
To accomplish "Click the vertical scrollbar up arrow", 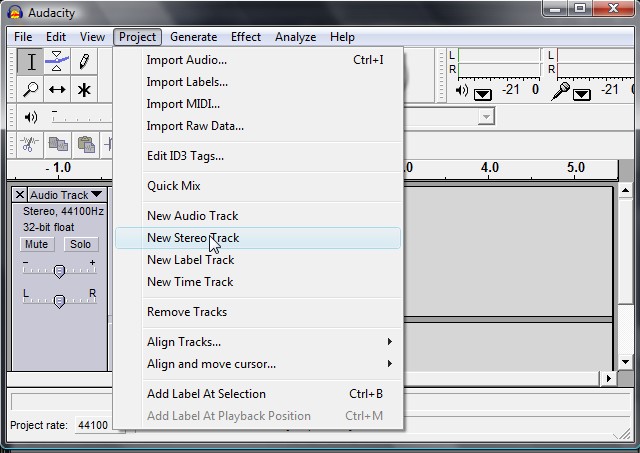I will [625, 190].
